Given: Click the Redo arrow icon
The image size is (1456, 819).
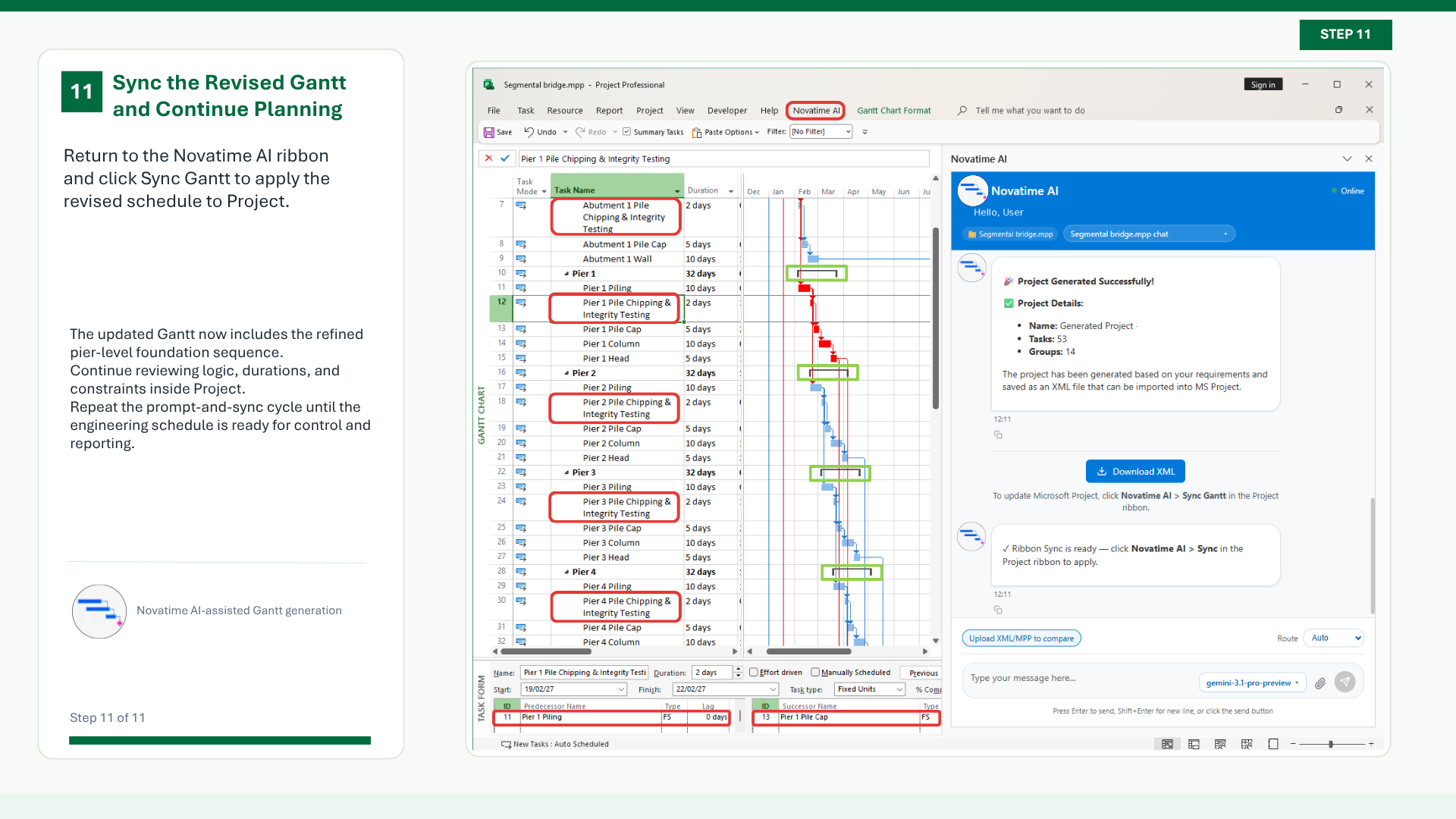Looking at the screenshot, I should (580, 132).
